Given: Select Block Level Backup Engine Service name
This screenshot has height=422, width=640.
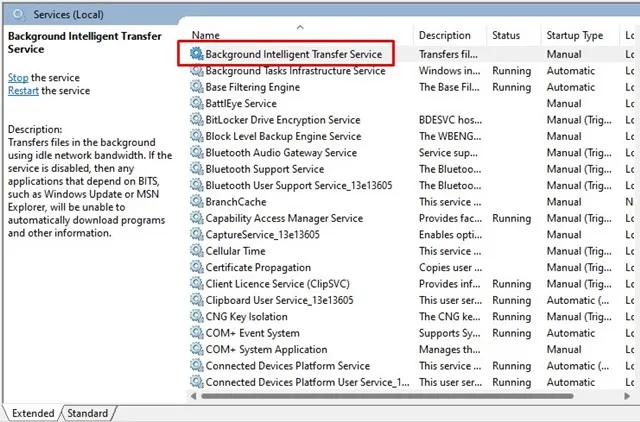Looking at the screenshot, I should click(x=283, y=136).
